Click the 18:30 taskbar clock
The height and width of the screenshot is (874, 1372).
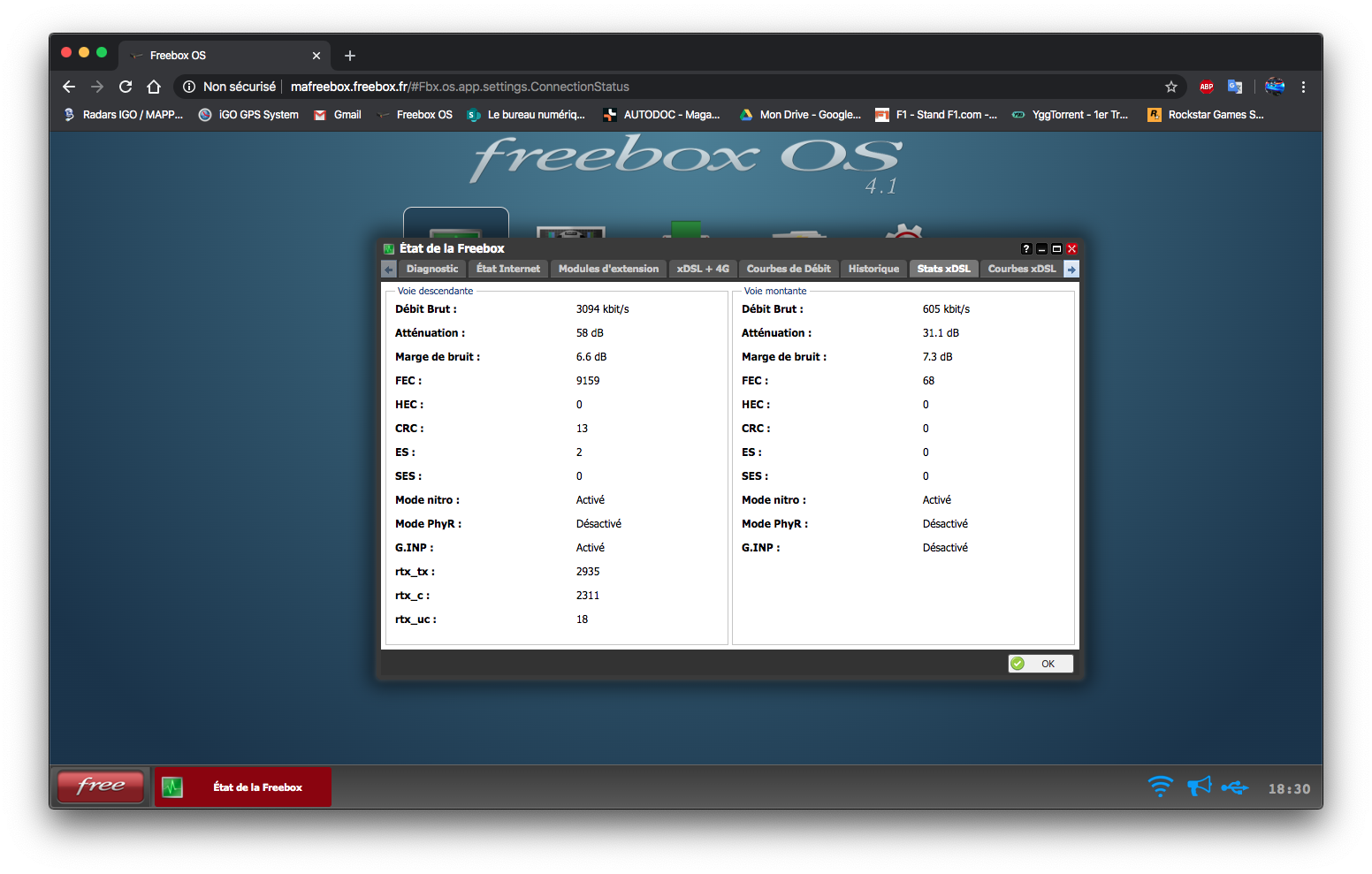tap(1289, 789)
